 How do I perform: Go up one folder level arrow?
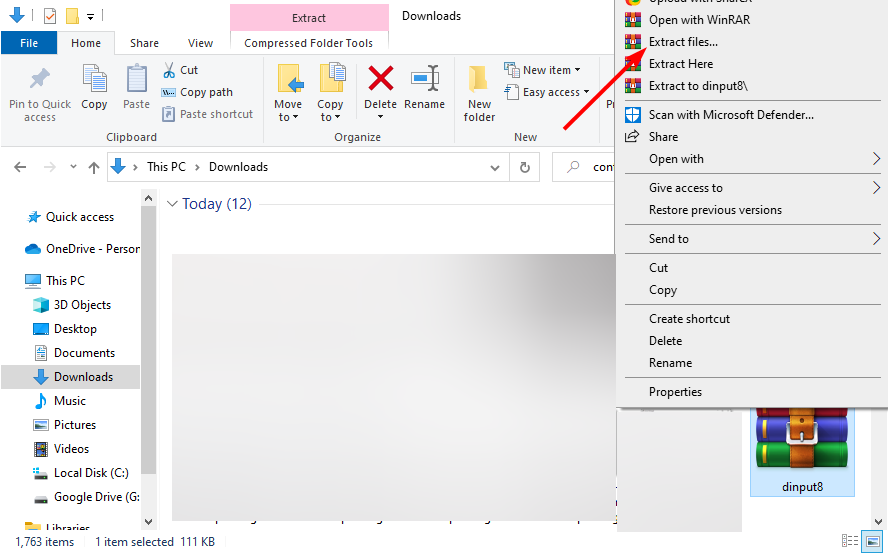94,167
